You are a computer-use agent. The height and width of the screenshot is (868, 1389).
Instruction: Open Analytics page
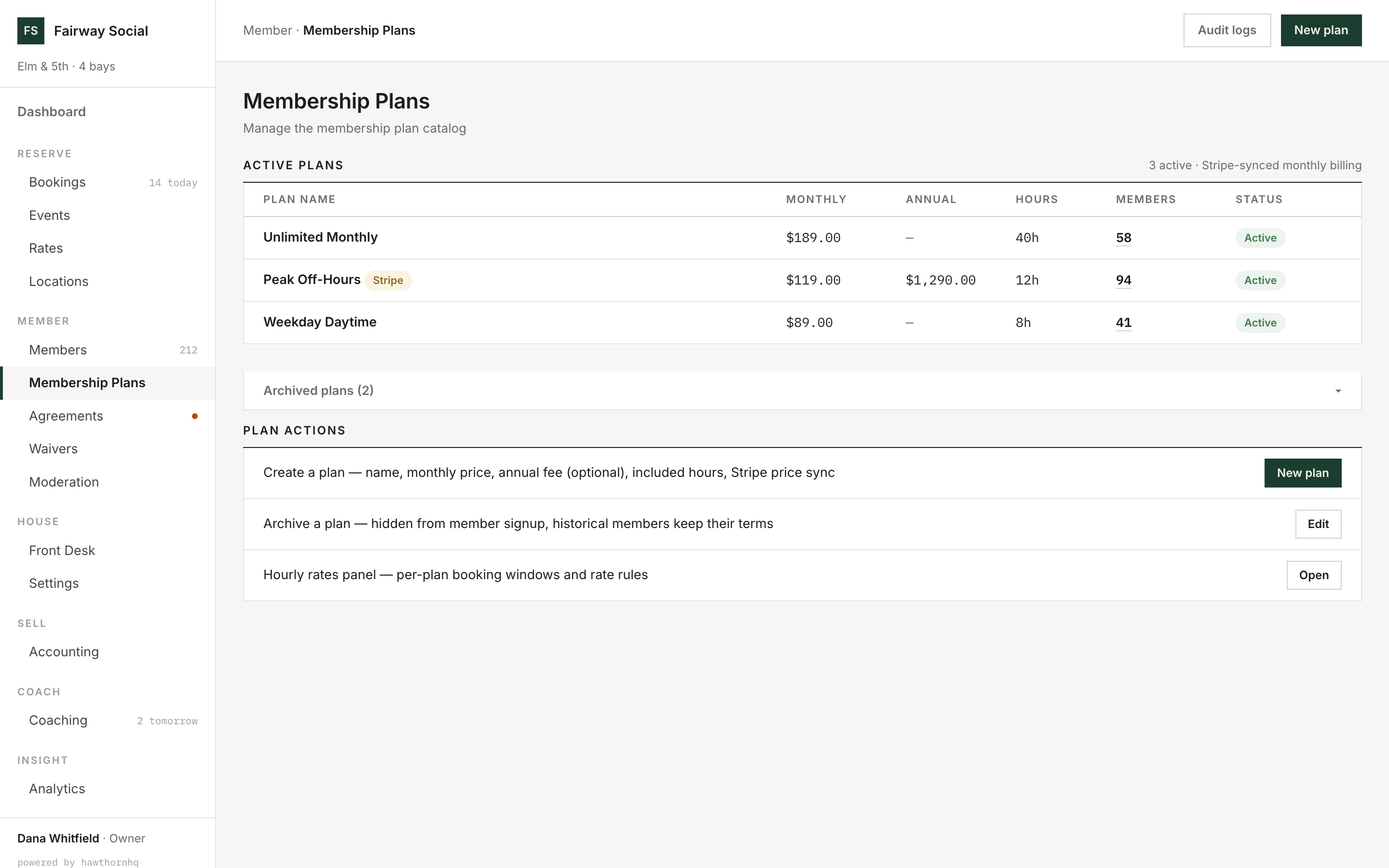(108, 789)
